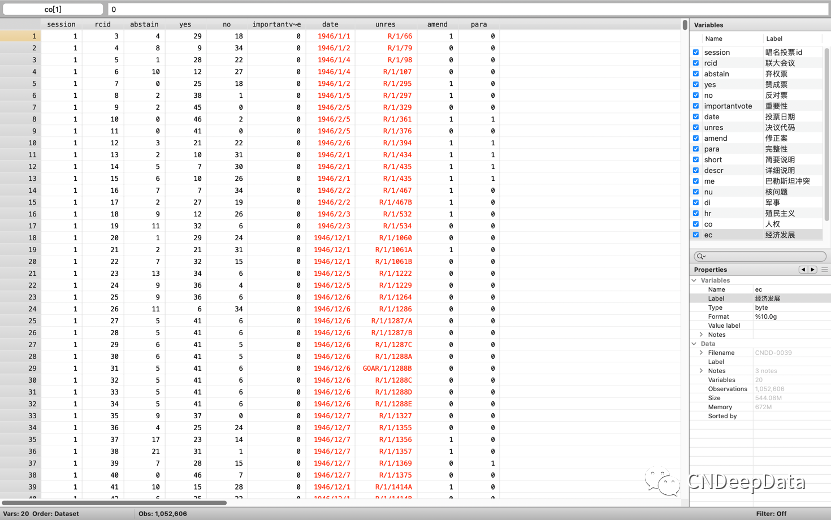The height and width of the screenshot is (520, 832).
Task: Select the nu variable in list
Action: 757,192
